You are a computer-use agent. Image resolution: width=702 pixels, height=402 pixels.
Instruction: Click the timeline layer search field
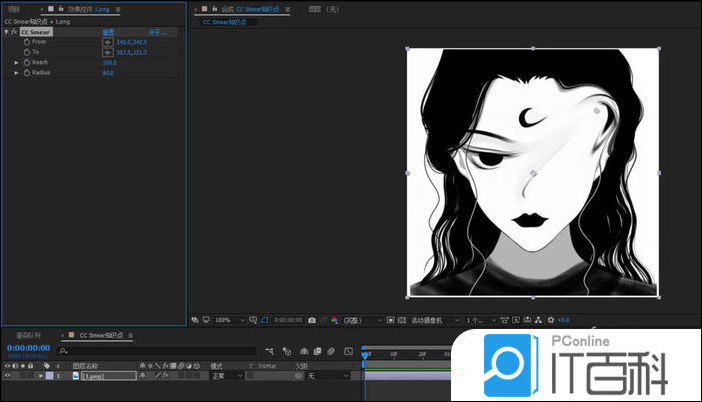tap(150, 351)
